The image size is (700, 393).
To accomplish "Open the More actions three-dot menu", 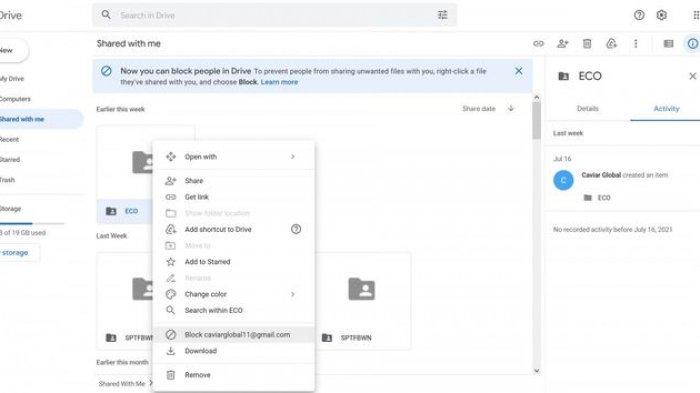I will click(636, 43).
